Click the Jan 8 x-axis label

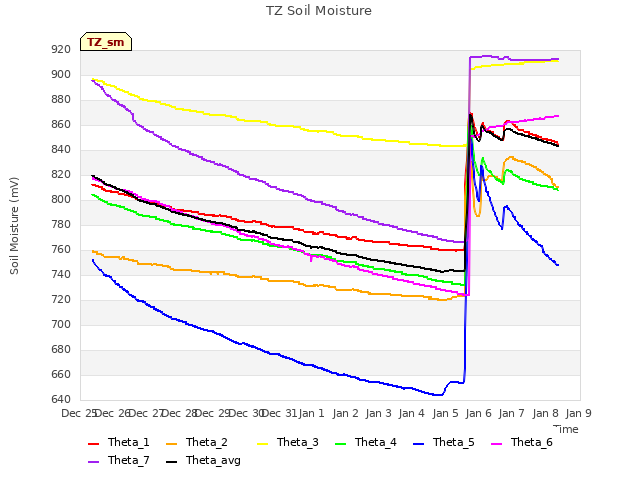[545, 413]
